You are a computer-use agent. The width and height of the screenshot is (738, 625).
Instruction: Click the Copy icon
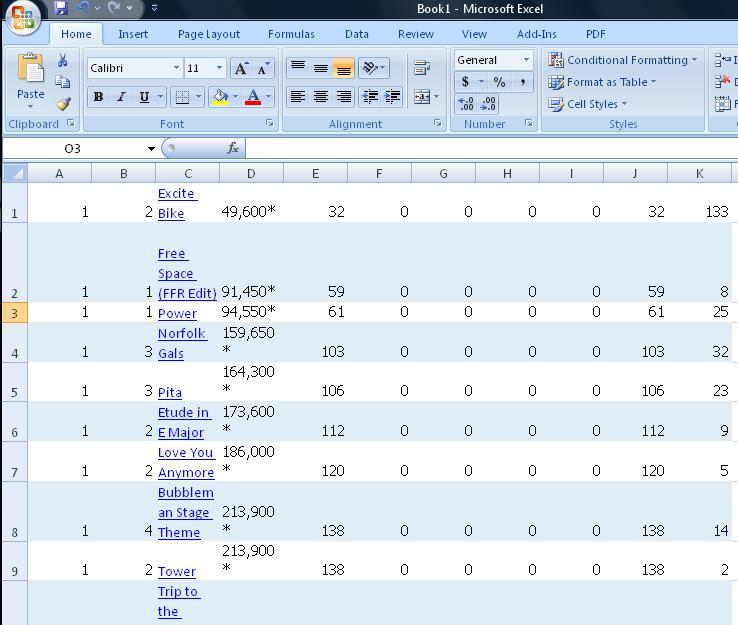pyautogui.click(x=63, y=82)
